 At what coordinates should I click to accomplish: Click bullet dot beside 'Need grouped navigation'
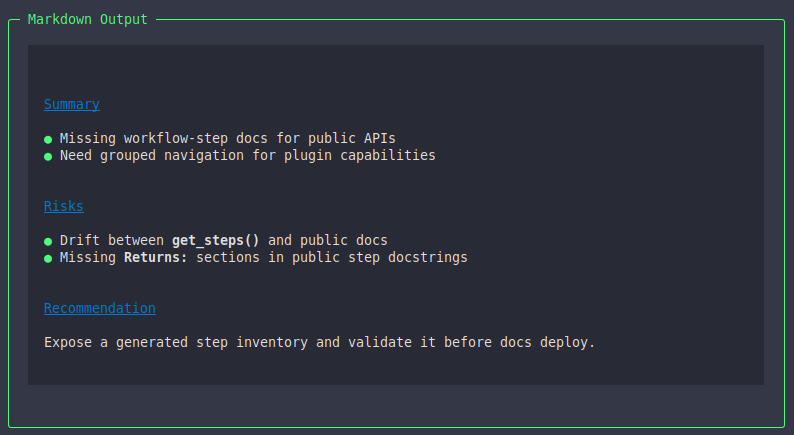tap(48, 156)
